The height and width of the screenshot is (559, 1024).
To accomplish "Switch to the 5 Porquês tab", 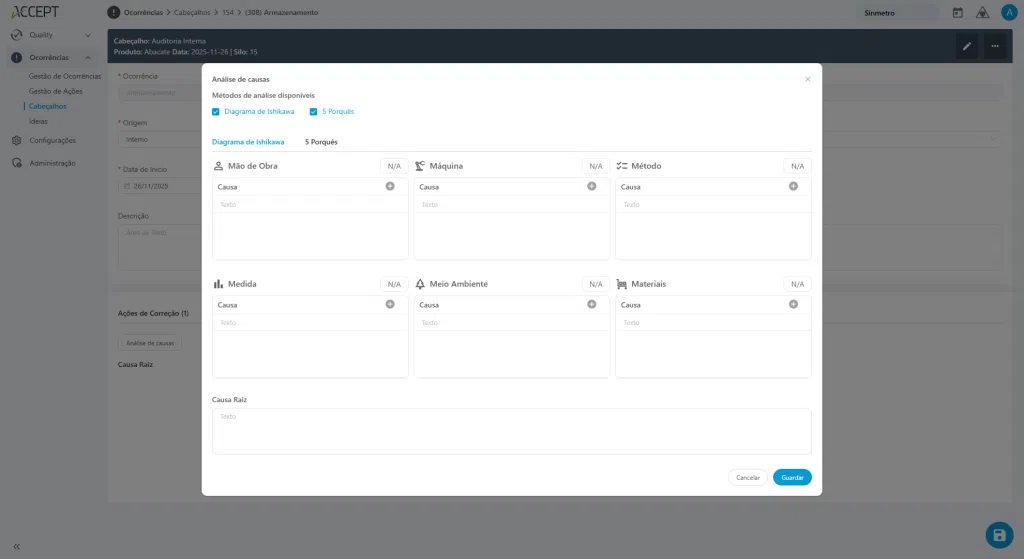I will (321, 142).
